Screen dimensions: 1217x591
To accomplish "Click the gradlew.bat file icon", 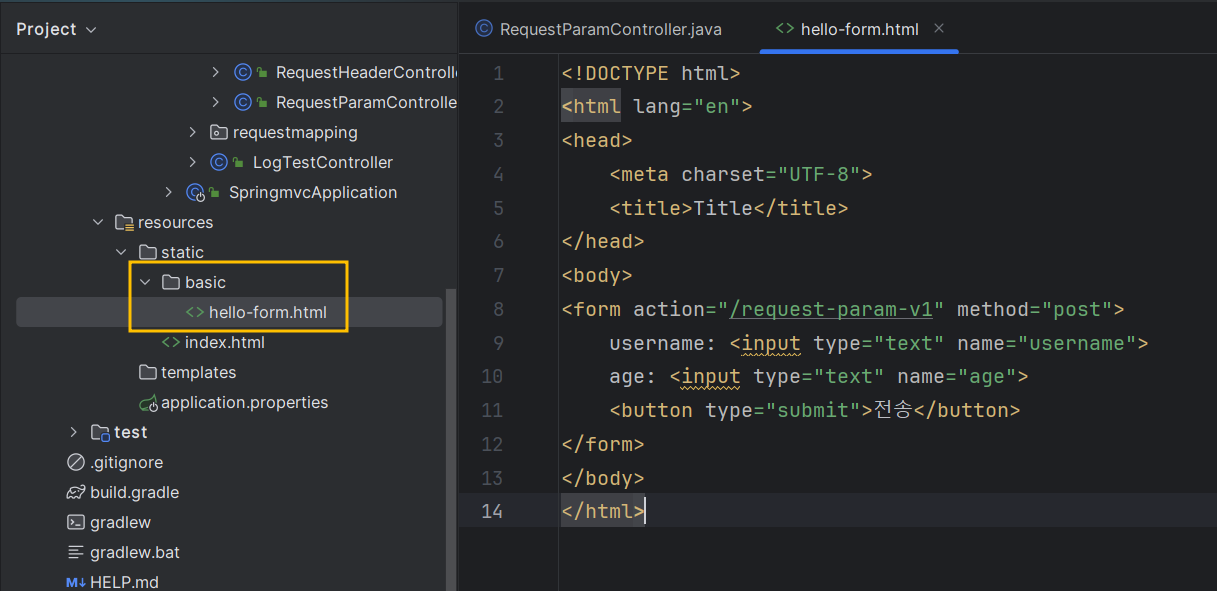I will 75,552.
